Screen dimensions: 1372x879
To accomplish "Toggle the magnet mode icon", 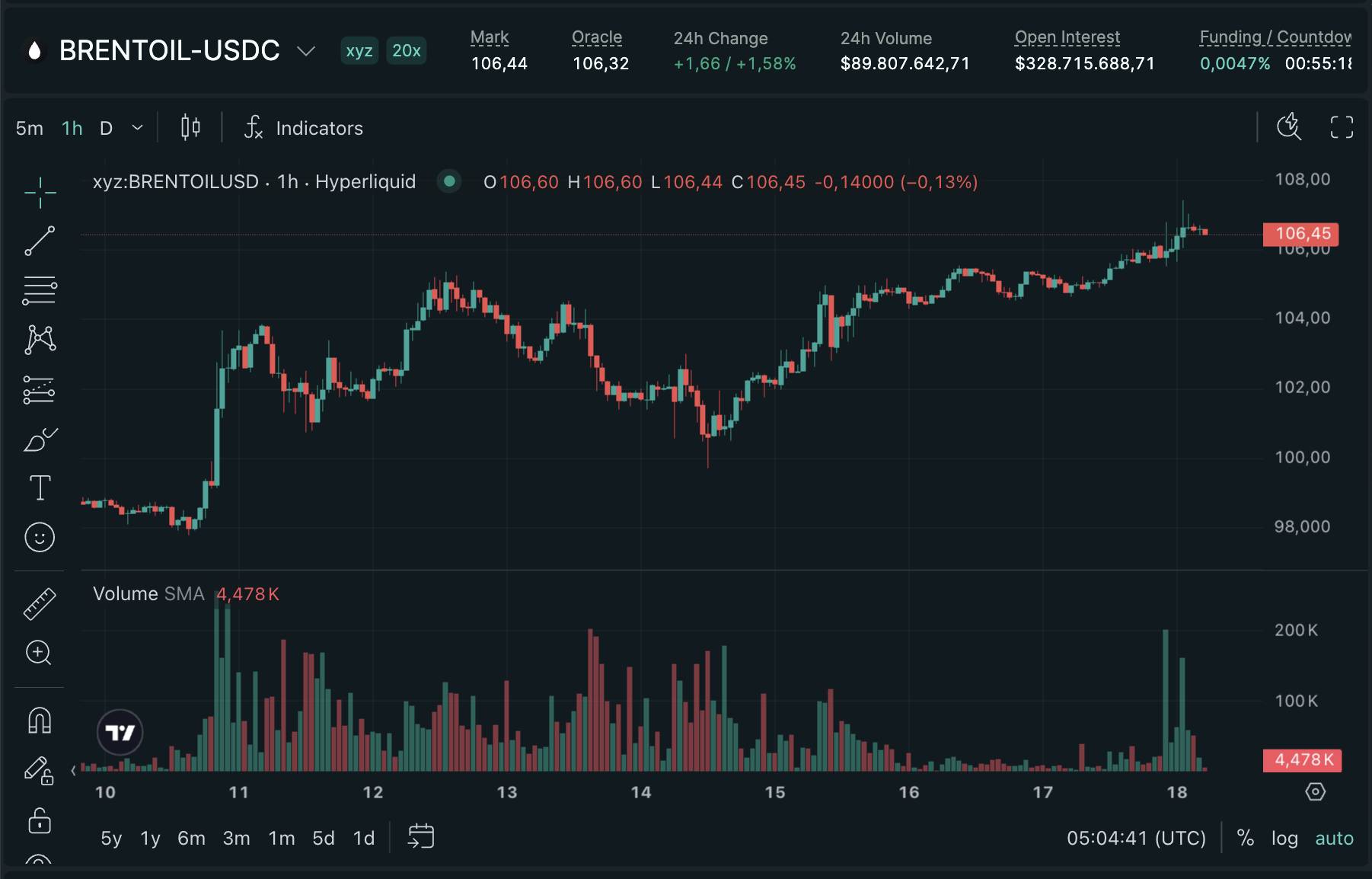I will pos(40,720).
